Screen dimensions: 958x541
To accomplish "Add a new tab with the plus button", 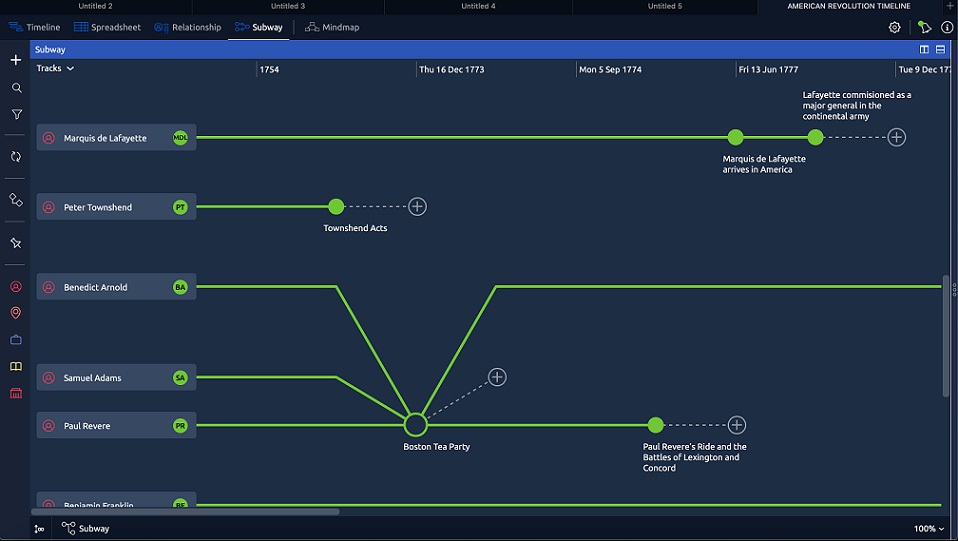I will coord(950,6).
